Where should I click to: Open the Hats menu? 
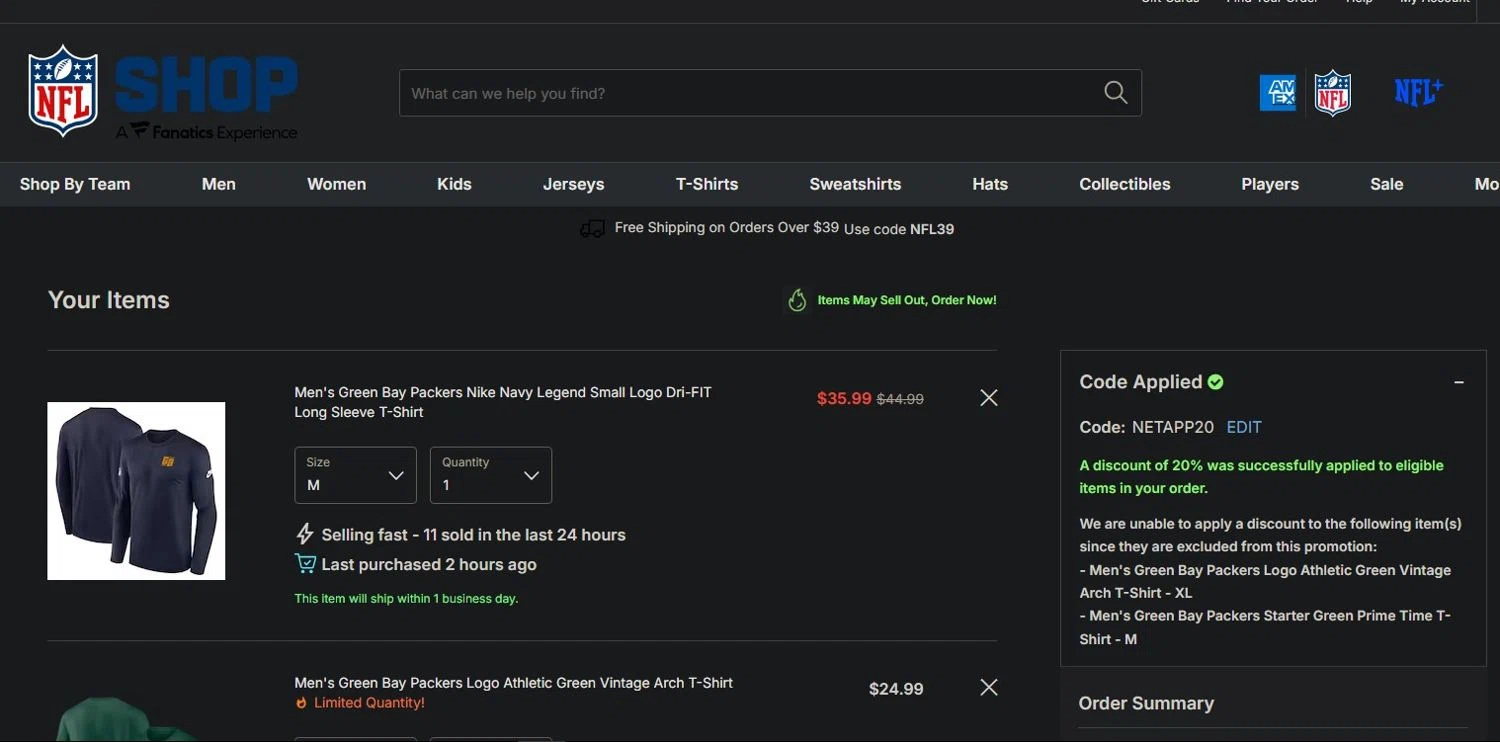tap(990, 184)
